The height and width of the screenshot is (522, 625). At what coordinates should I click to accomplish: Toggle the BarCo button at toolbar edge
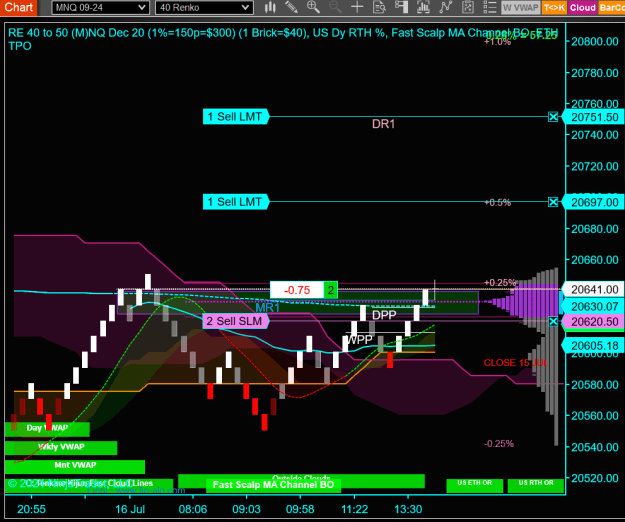pos(611,7)
